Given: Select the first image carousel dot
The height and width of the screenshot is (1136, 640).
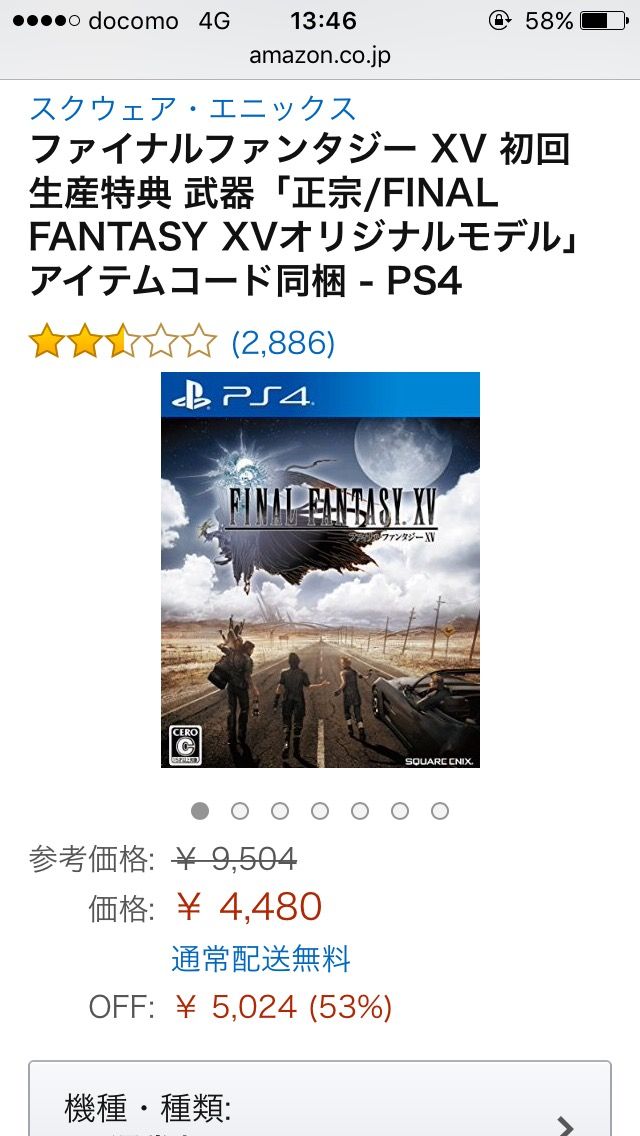Looking at the screenshot, I should (x=200, y=811).
